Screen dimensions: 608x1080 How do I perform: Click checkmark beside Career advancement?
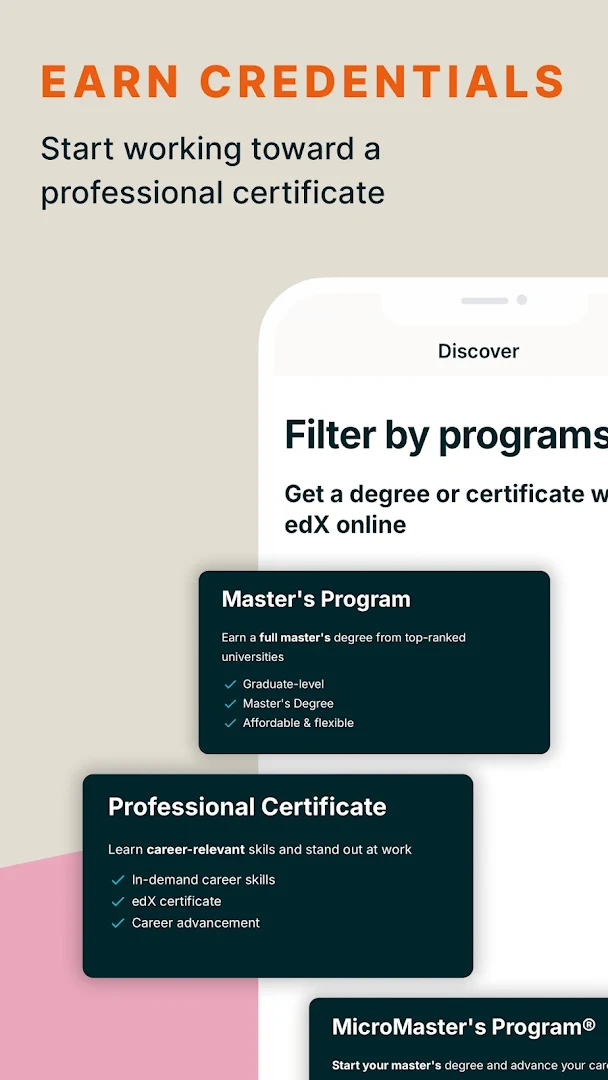point(118,923)
